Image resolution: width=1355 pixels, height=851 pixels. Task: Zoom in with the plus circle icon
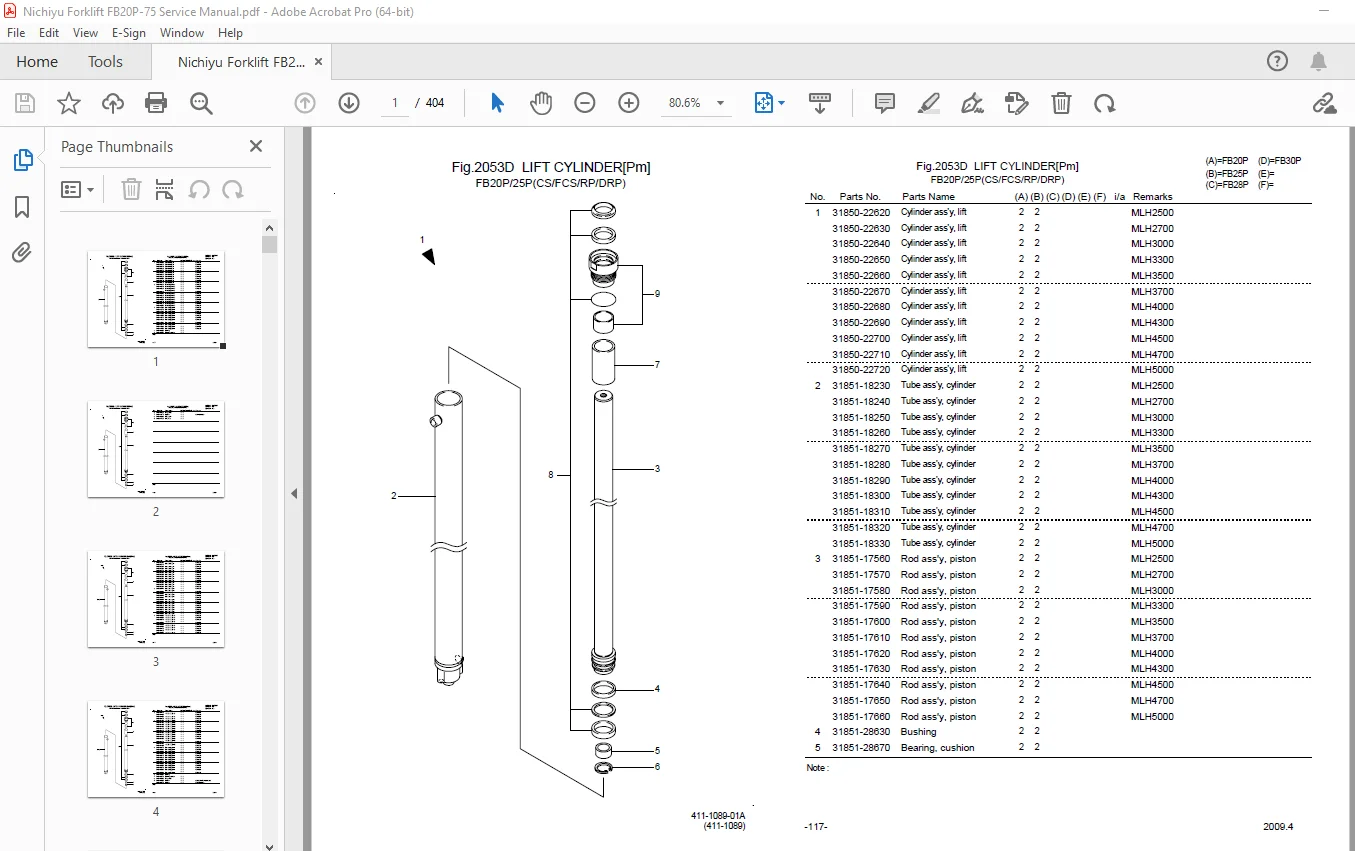pyautogui.click(x=629, y=103)
